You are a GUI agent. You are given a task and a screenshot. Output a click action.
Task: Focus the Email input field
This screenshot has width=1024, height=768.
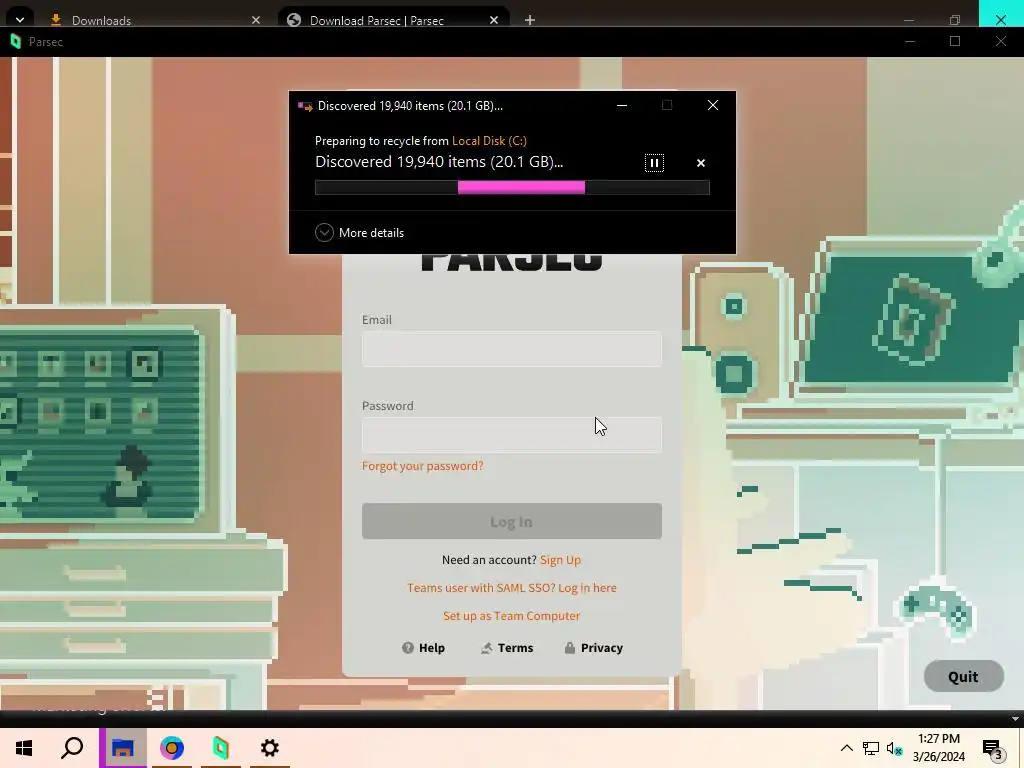click(511, 349)
